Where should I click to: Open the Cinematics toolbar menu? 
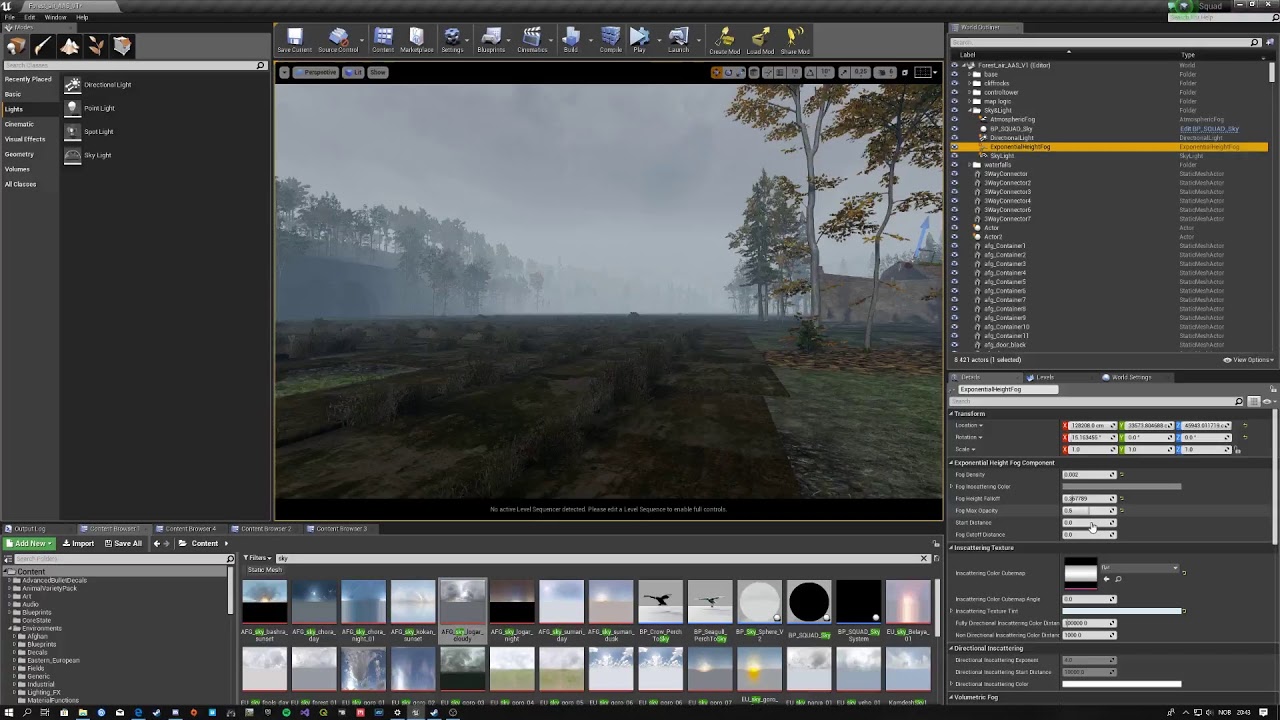(532, 40)
